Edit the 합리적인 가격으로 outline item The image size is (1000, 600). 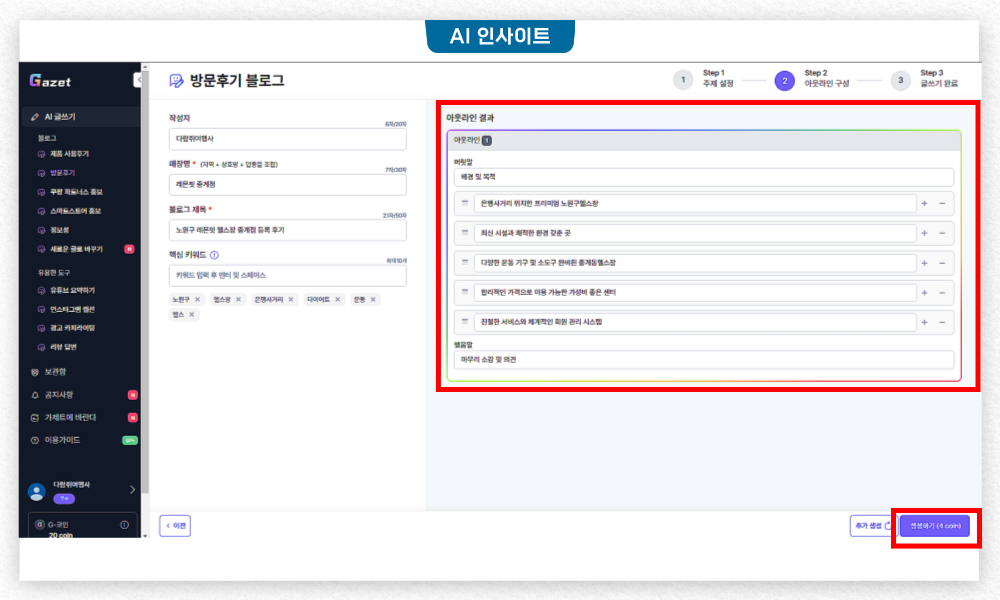695,293
